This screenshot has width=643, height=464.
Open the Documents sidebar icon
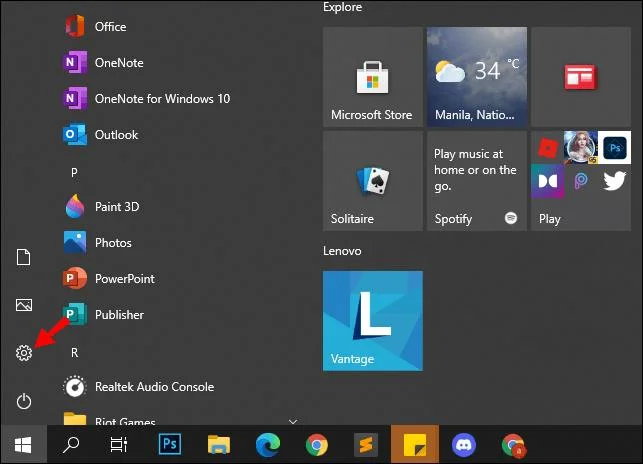(x=23, y=257)
